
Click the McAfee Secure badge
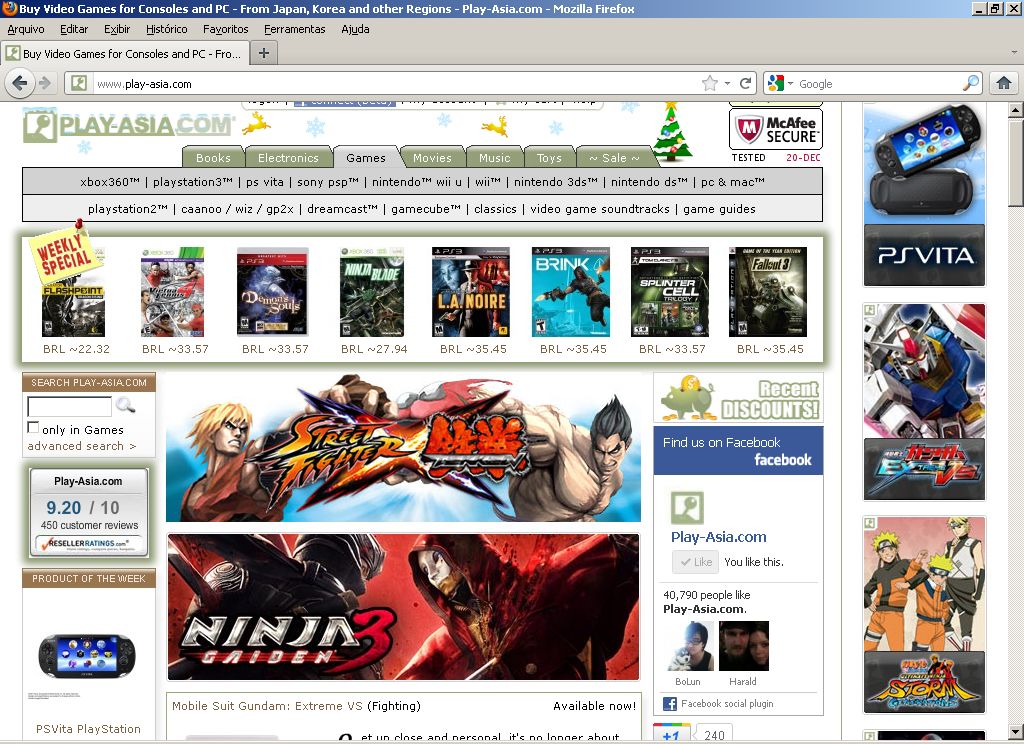pos(776,129)
